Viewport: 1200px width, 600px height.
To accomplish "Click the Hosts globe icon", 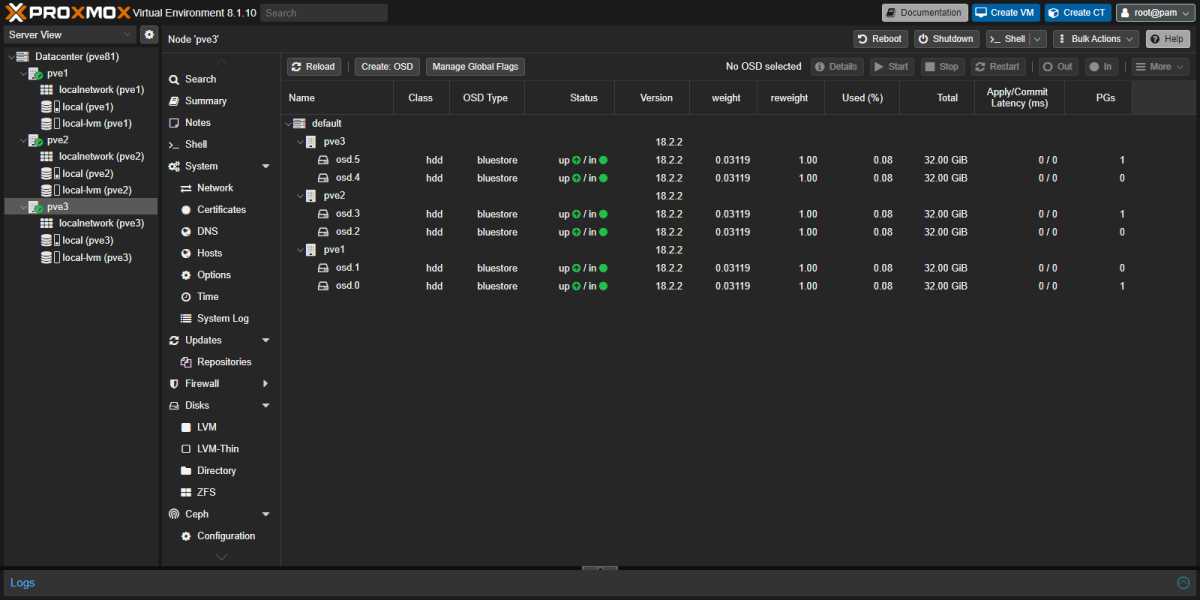I will (186, 253).
